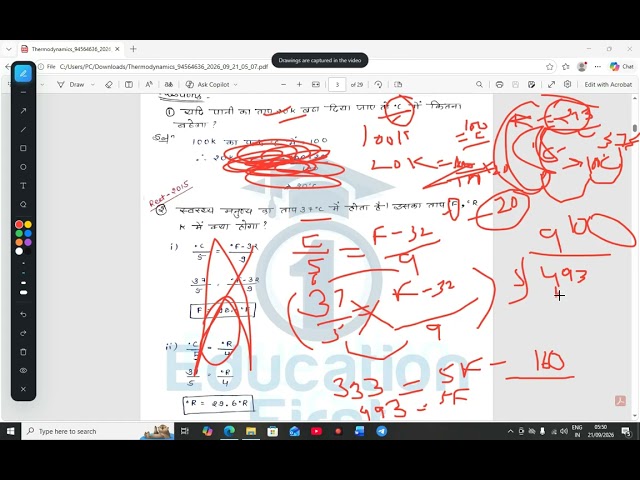Open Copilot Chat button
Image resolution: width=640 pixels, height=480 pixels.
[621, 67]
